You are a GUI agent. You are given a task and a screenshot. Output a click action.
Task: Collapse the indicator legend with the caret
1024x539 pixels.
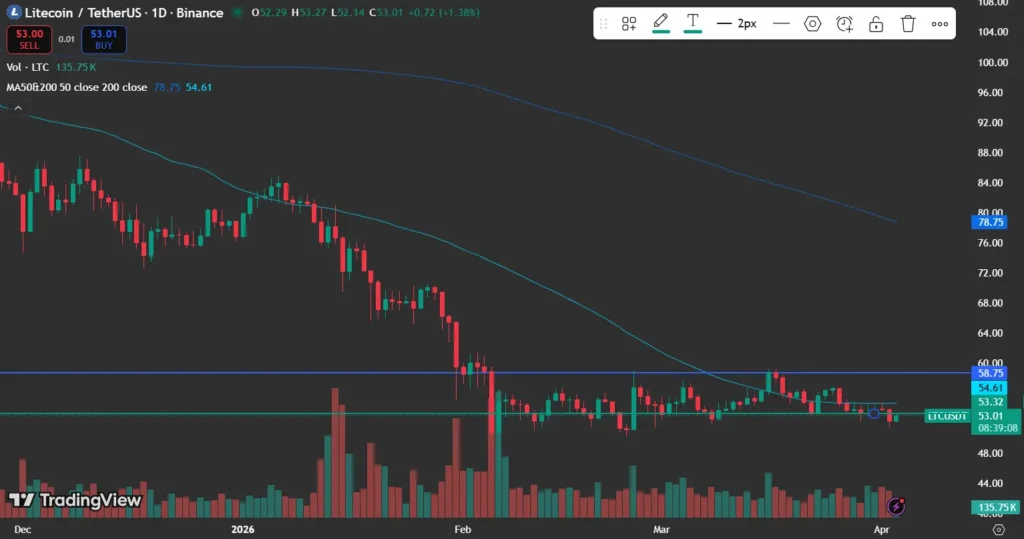click(18, 108)
